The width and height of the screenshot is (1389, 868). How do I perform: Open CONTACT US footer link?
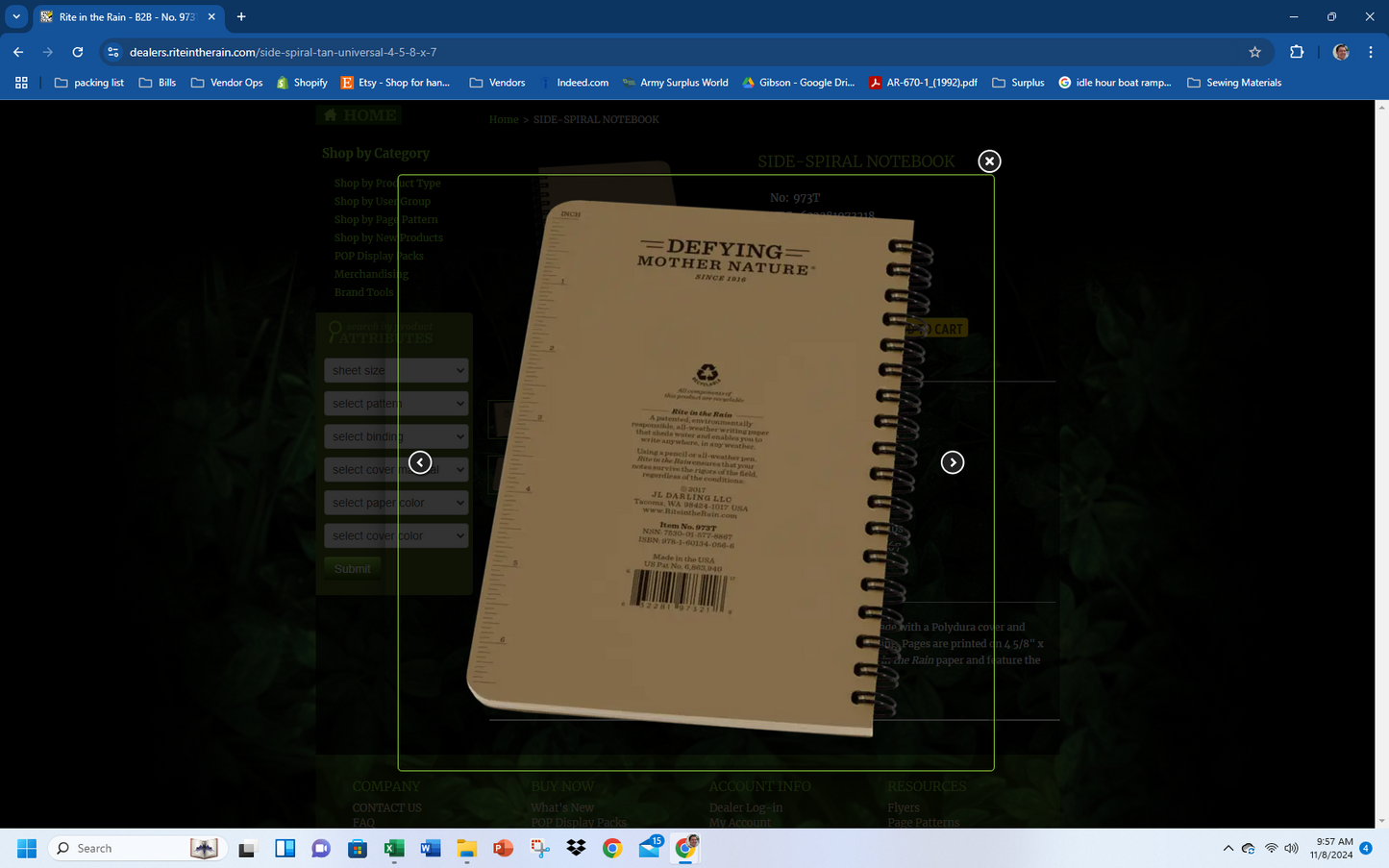[x=386, y=807]
